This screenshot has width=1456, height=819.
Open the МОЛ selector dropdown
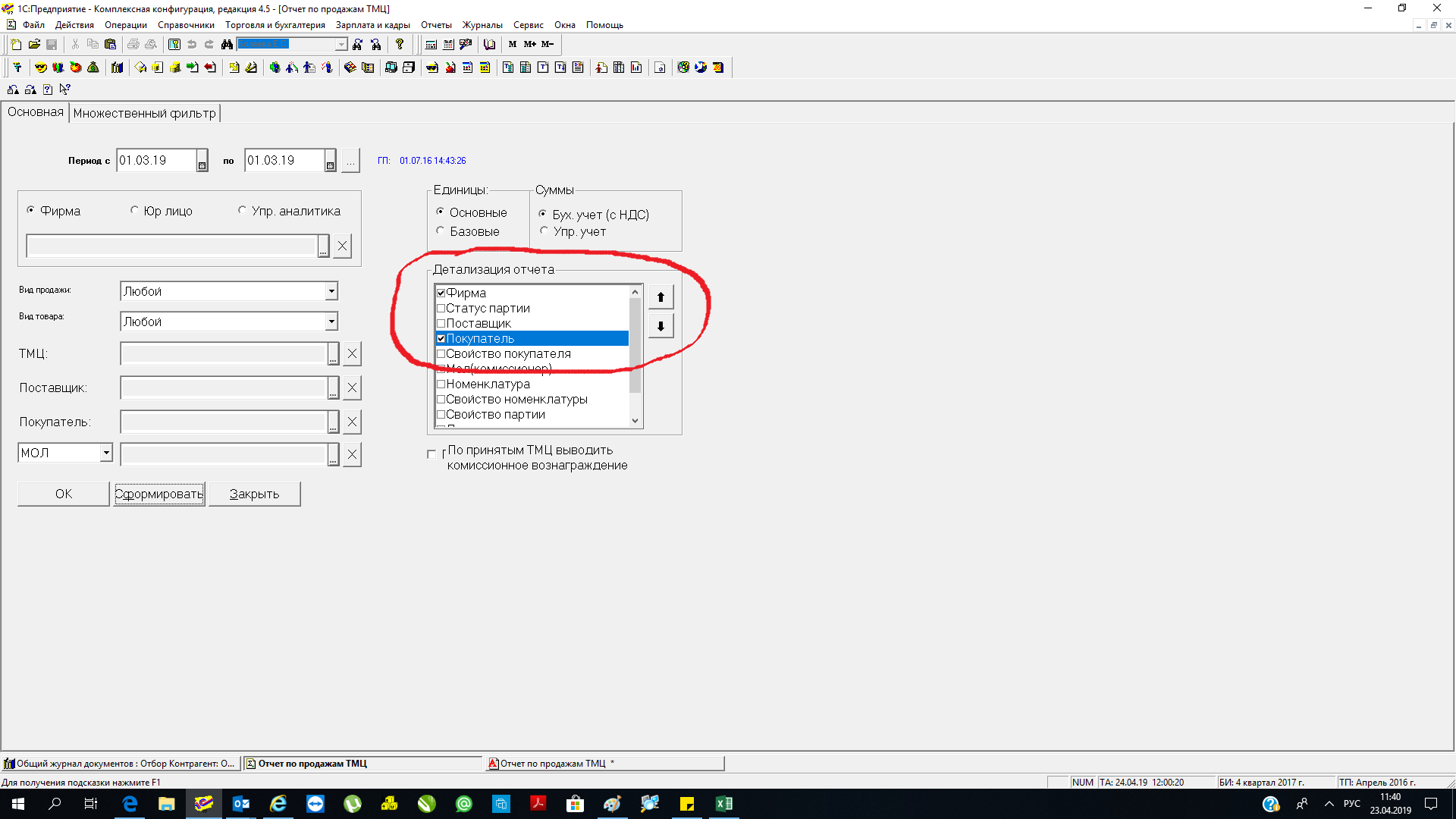tap(106, 453)
